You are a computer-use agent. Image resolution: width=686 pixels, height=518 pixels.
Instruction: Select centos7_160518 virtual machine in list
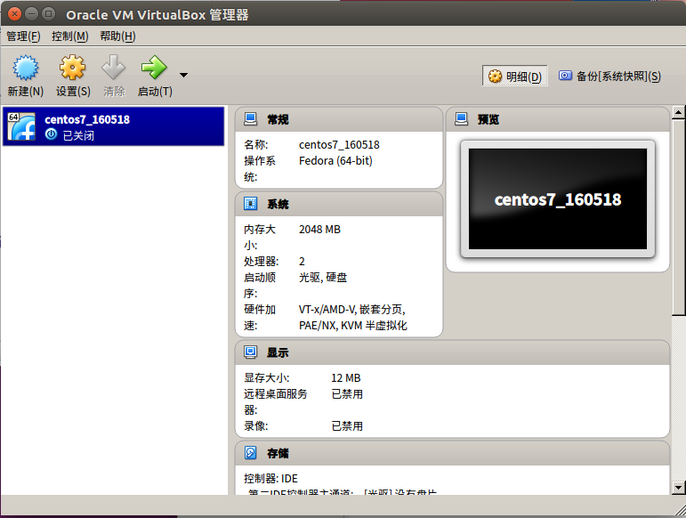pos(114,126)
